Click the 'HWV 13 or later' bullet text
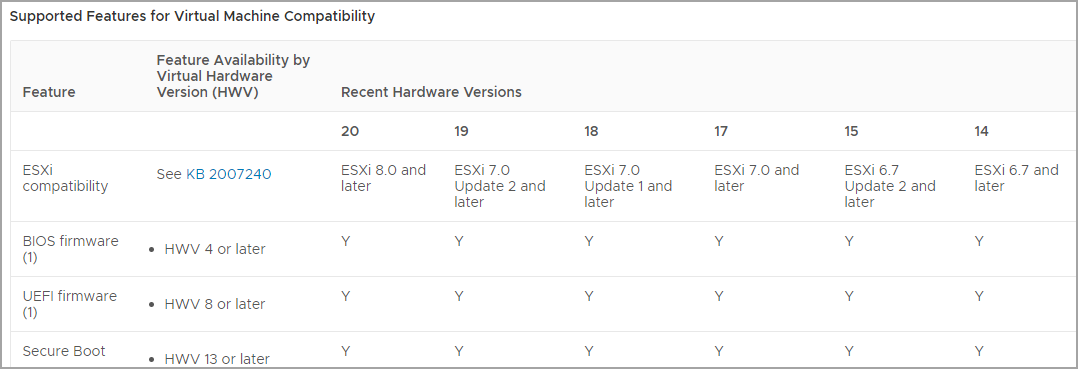Image resolution: width=1078 pixels, height=369 pixels. tap(217, 359)
